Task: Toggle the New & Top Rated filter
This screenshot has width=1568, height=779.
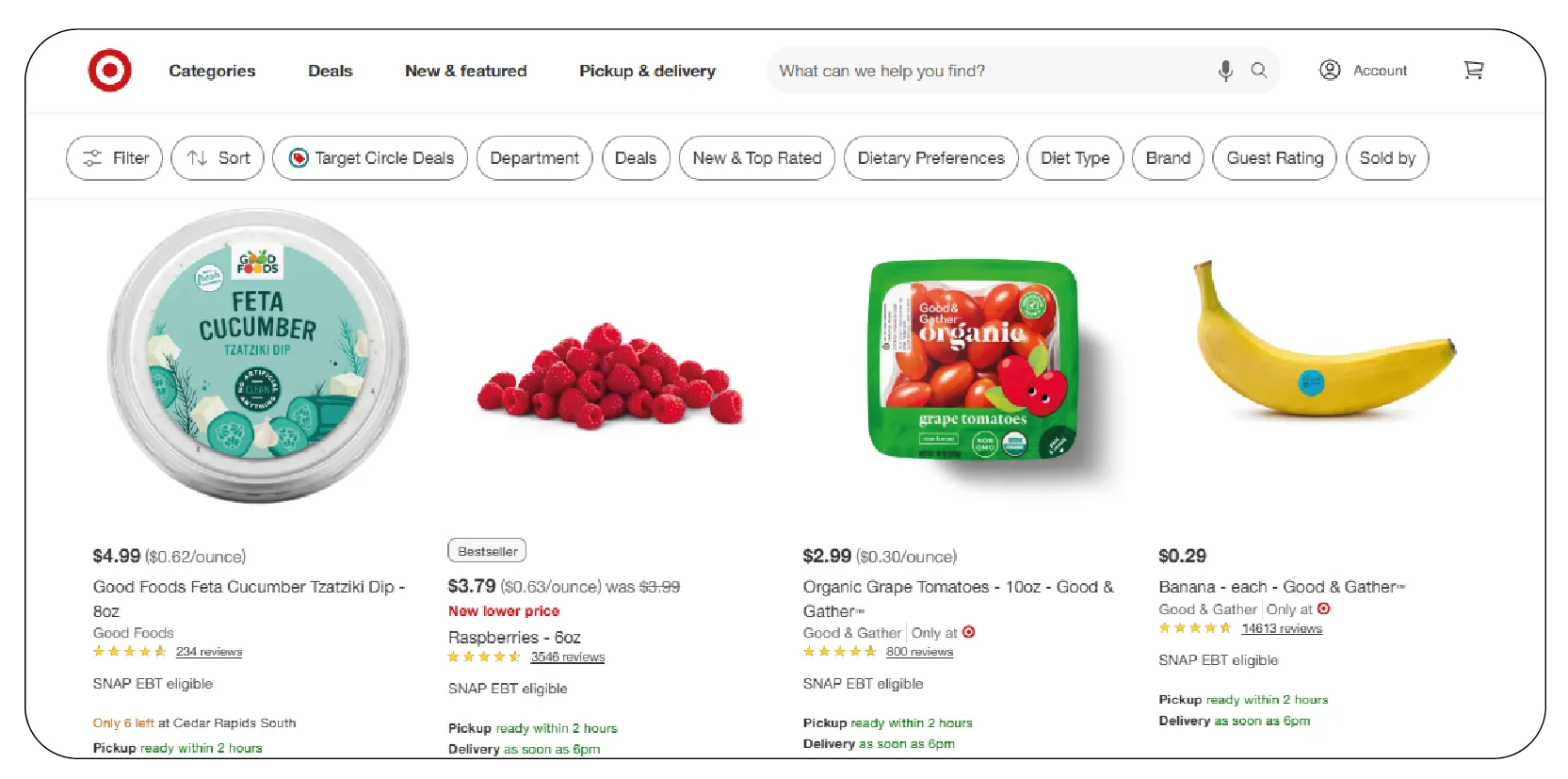Action: [757, 158]
